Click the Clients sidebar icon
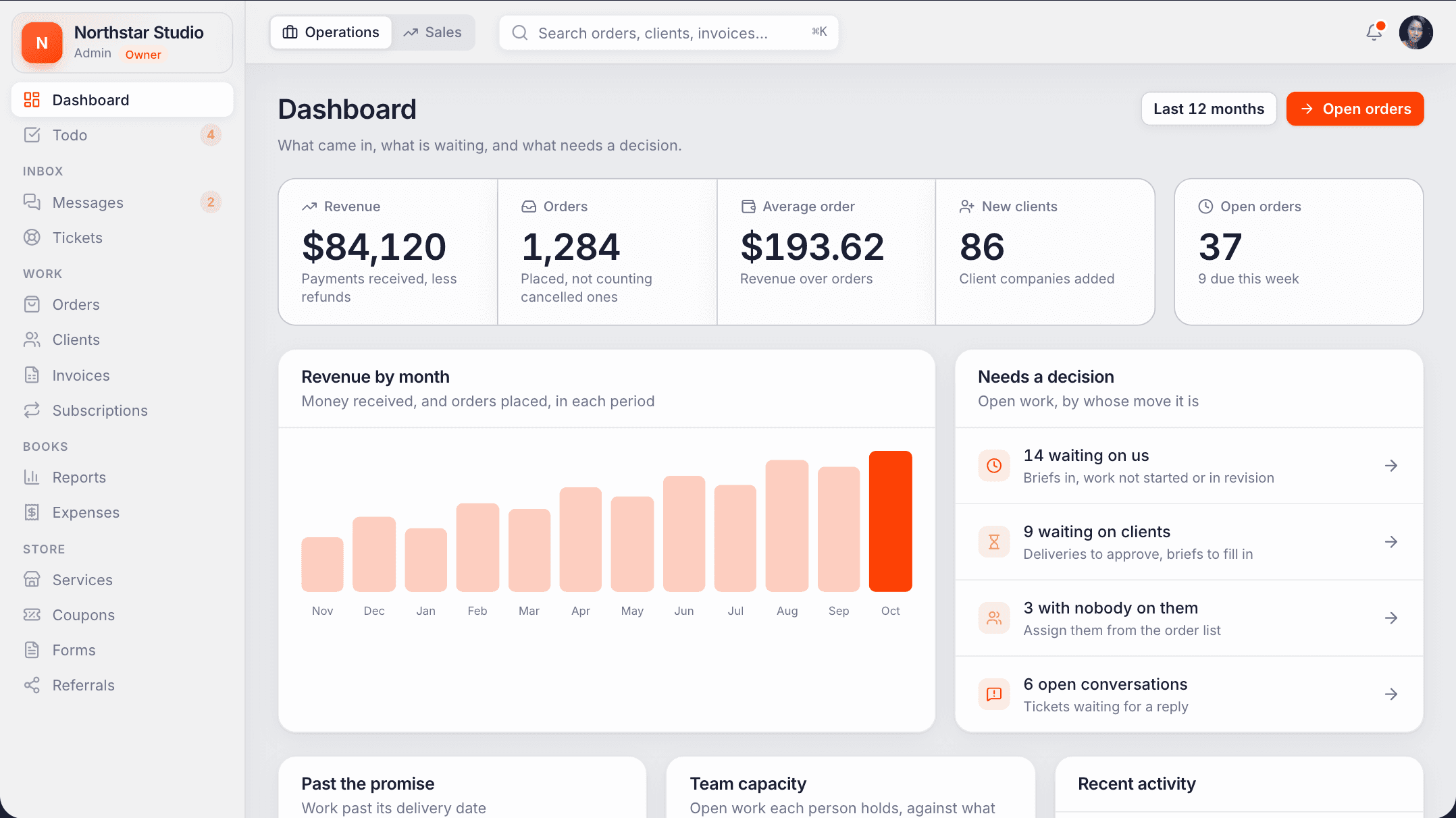The image size is (1456, 818). point(32,339)
